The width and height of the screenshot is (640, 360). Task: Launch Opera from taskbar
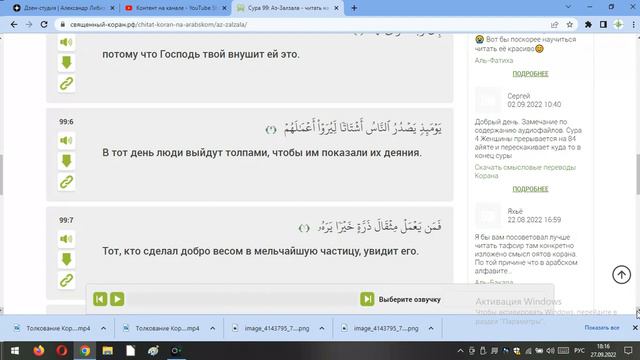pos(62,351)
